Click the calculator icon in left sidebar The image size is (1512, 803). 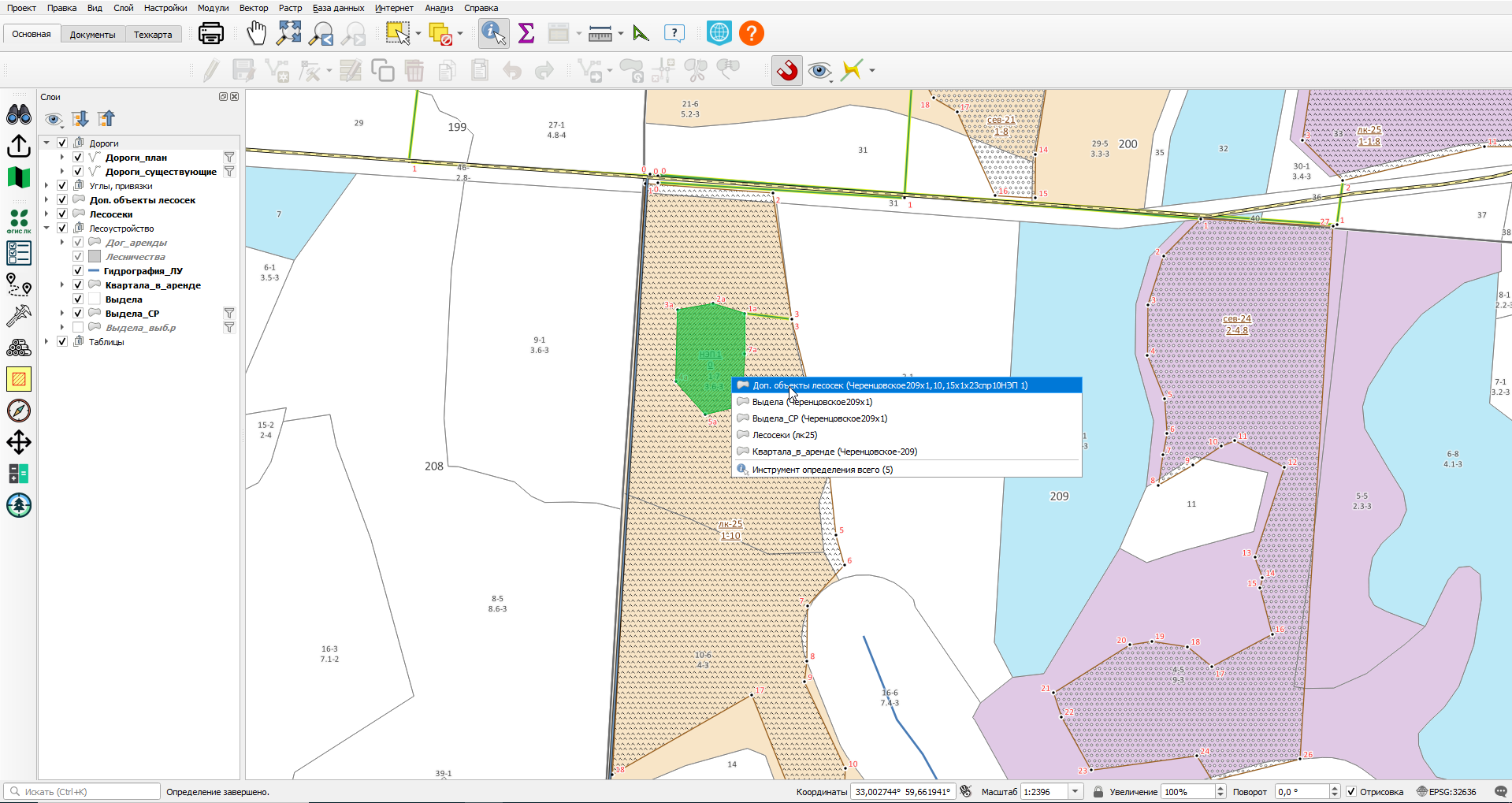19,474
